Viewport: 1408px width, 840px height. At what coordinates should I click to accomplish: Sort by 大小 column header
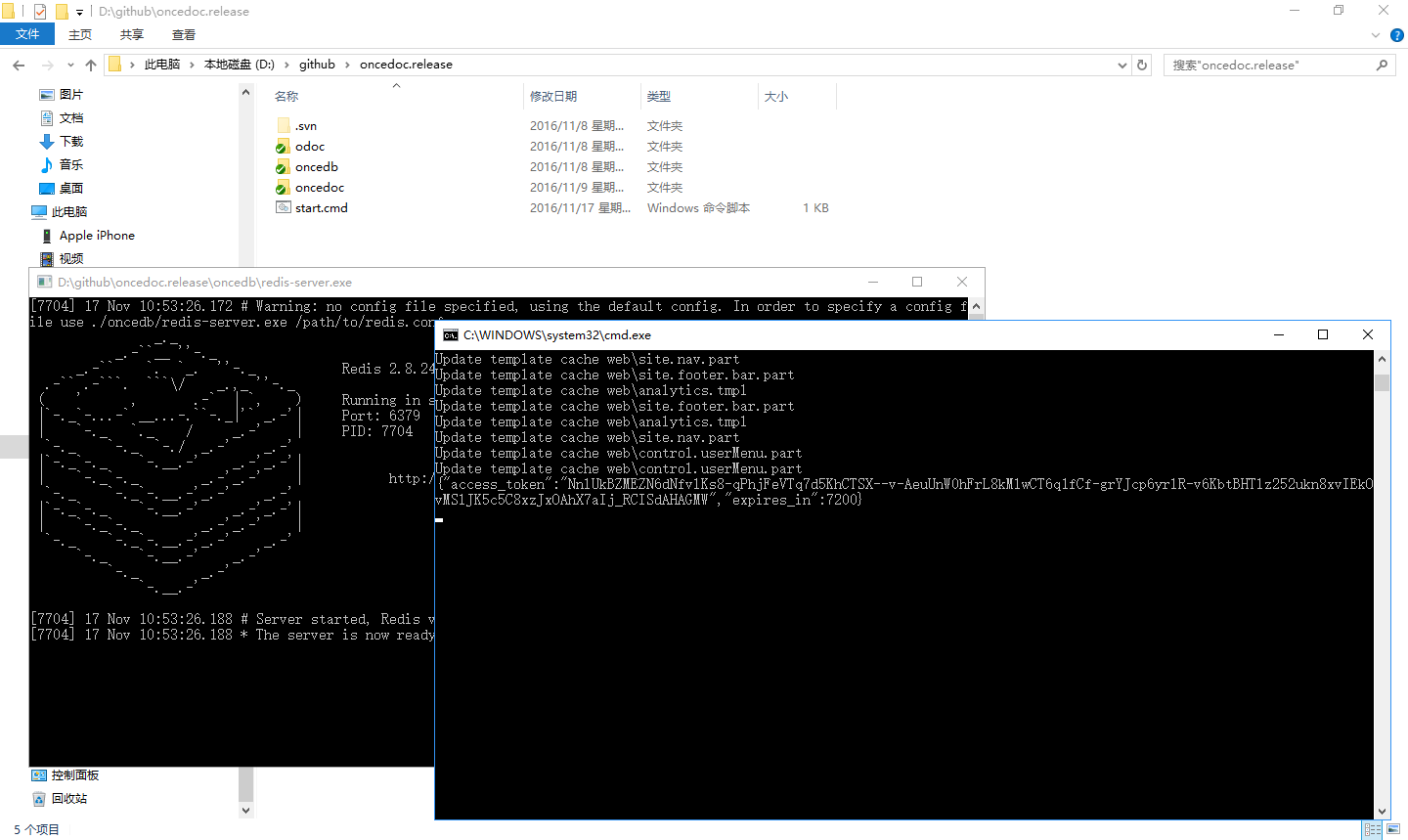pyautogui.click(x=776, y=96)
